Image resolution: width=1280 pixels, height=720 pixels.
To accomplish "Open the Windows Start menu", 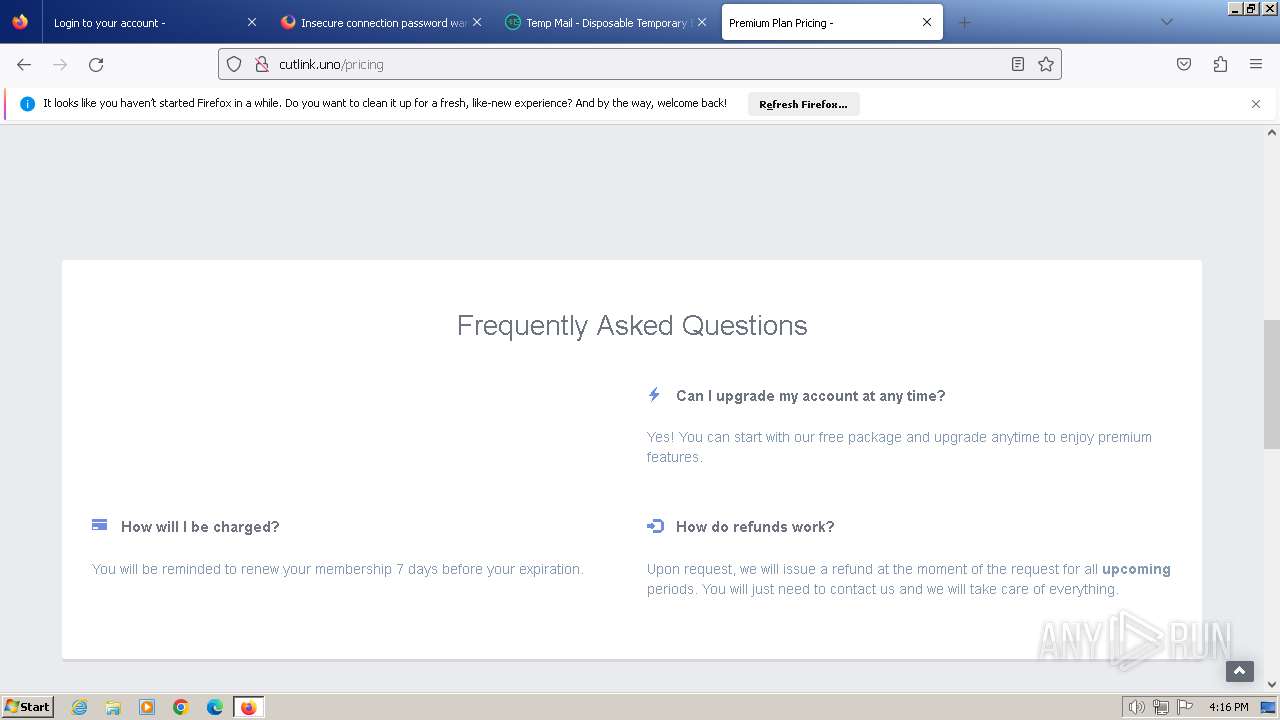I will pos(28,706).
